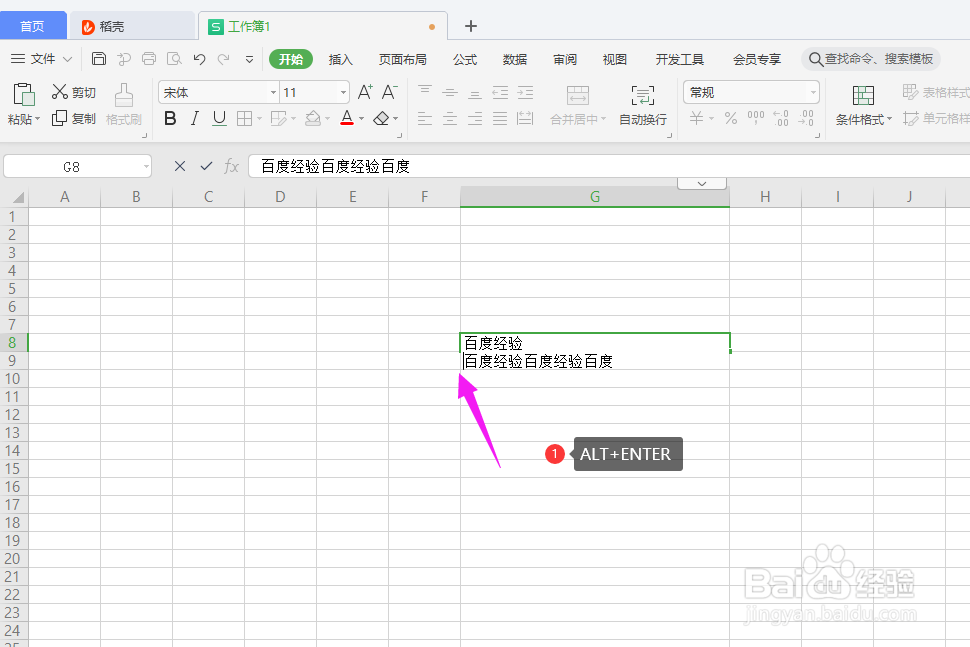Decrease decimal places

(x=806, y=118)
